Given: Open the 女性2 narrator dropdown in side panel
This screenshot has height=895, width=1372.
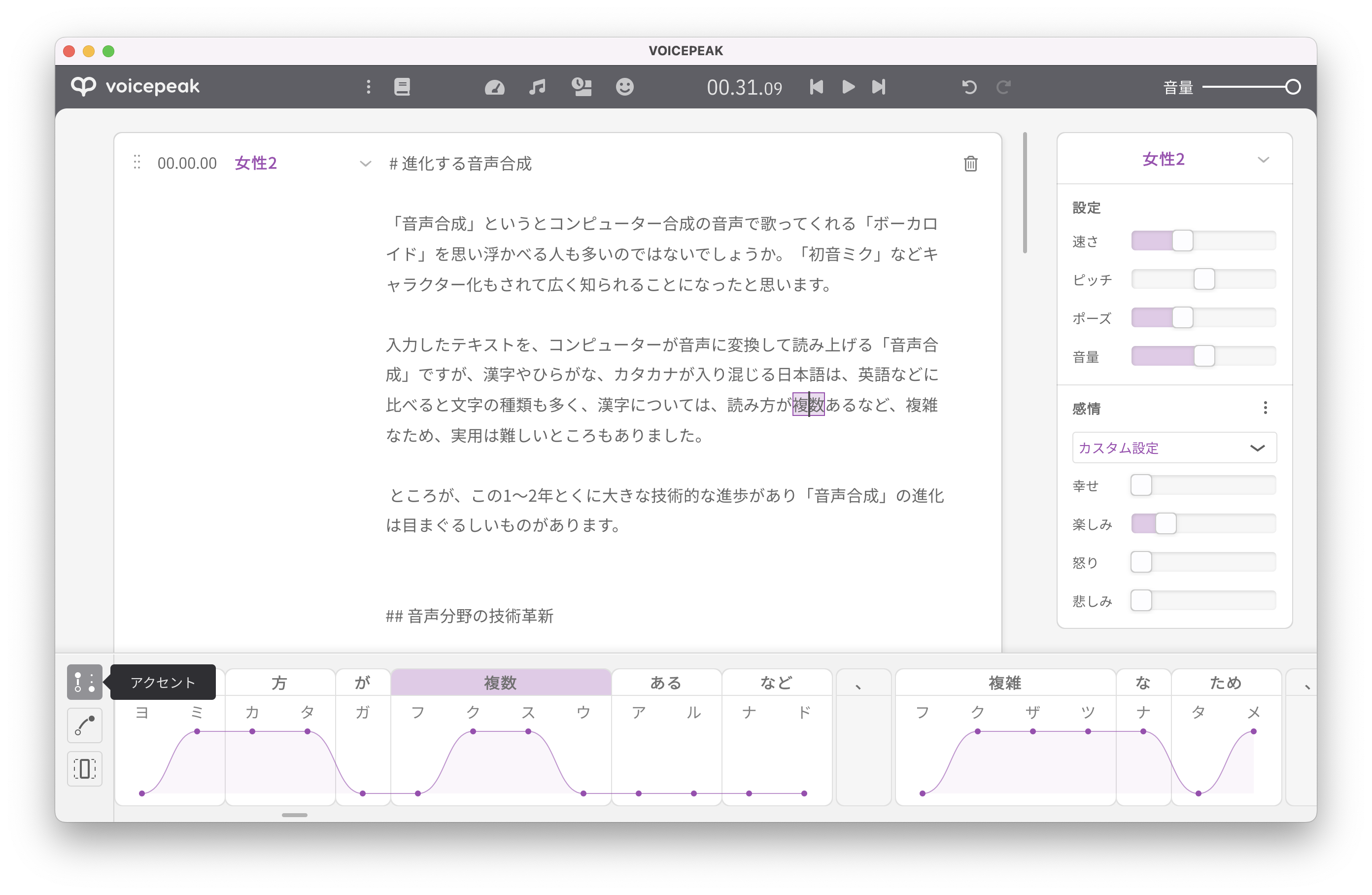Looking at the screenshot, I should coord(1263,160).
